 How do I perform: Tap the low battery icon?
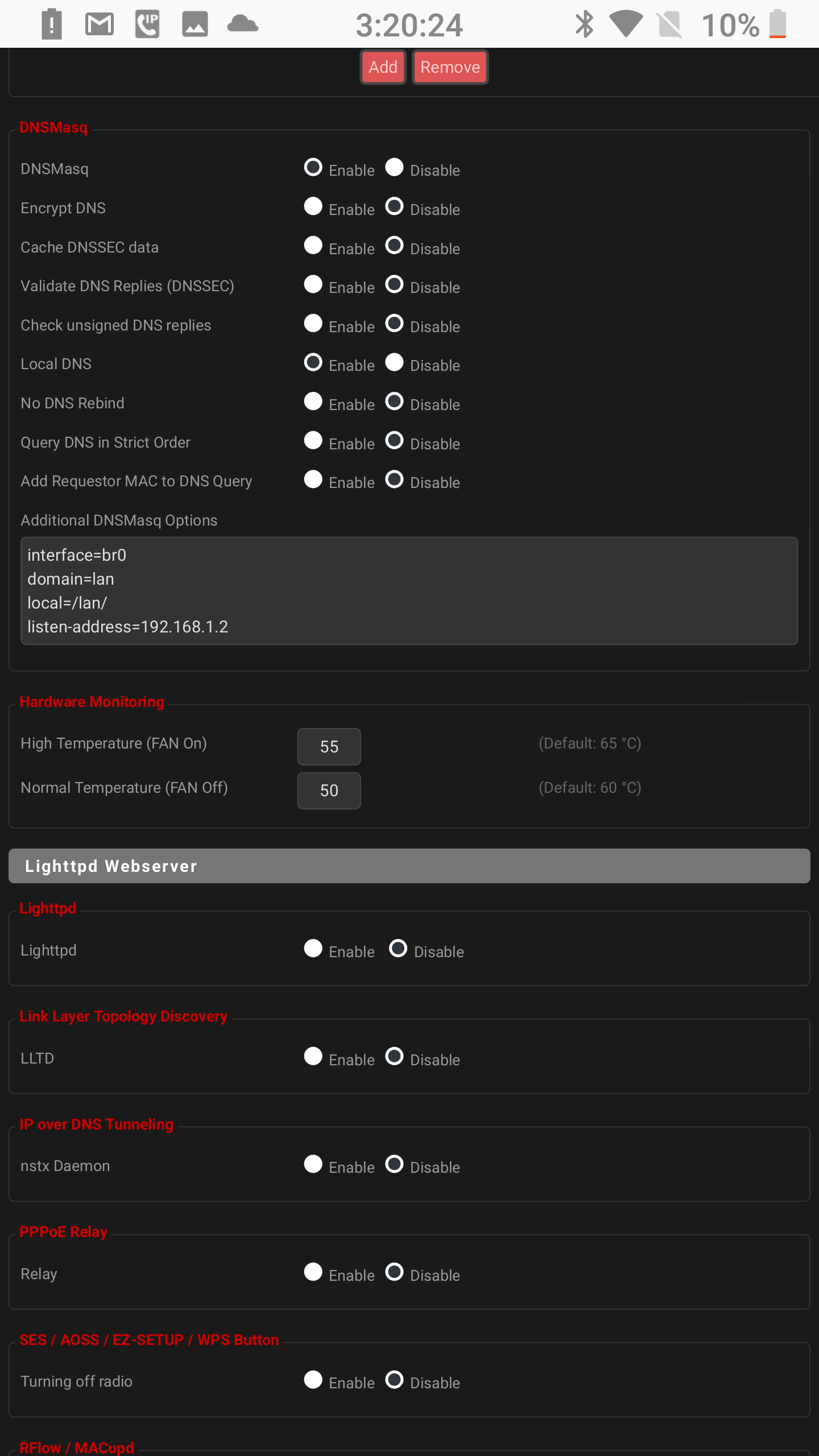click(x=777, y=24)
